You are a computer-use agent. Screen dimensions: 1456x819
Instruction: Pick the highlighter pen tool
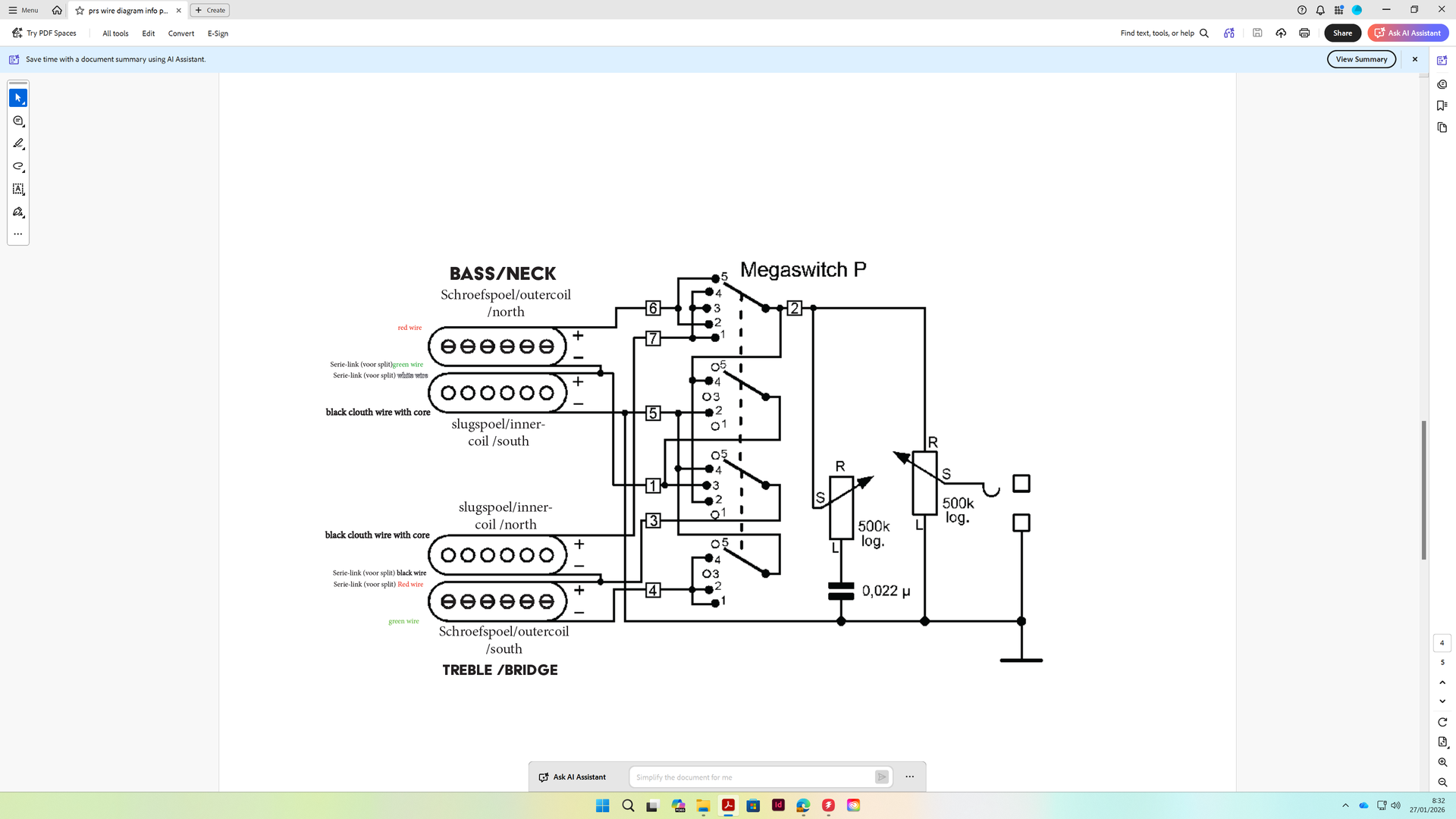(18, 144)
